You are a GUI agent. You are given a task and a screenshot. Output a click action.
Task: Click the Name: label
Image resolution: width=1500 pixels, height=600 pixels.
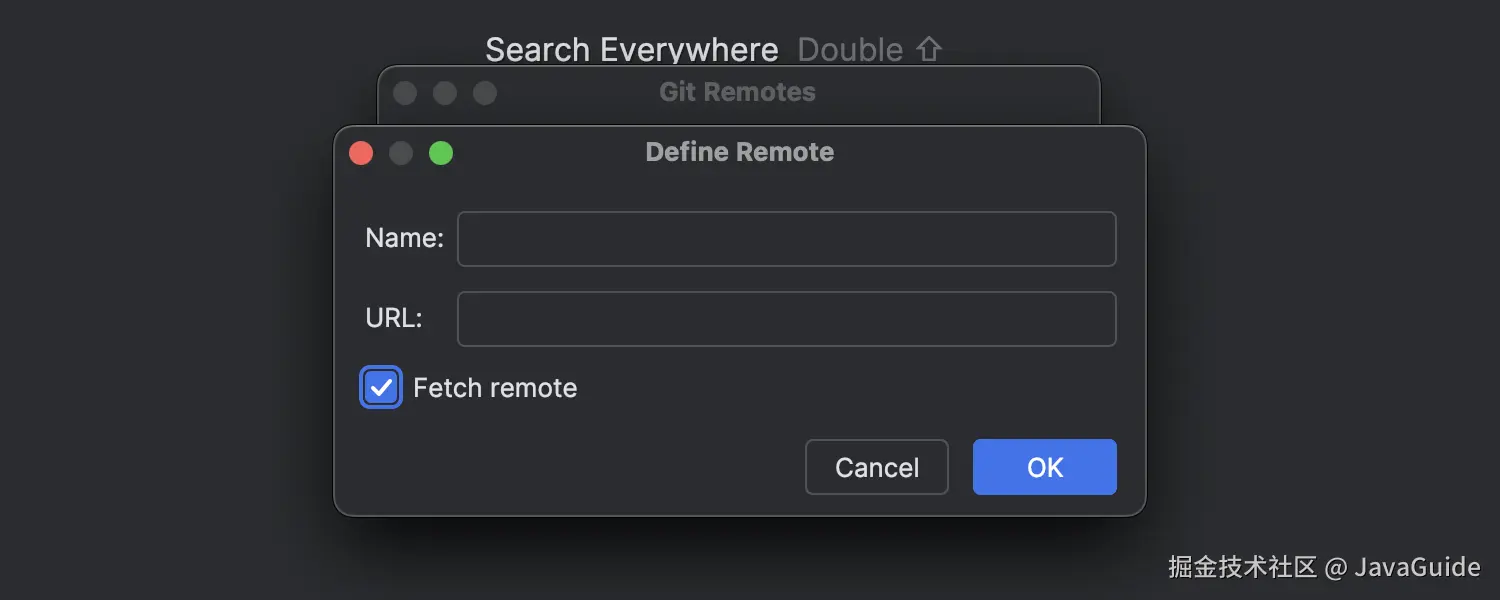click(x=404, y=238)
